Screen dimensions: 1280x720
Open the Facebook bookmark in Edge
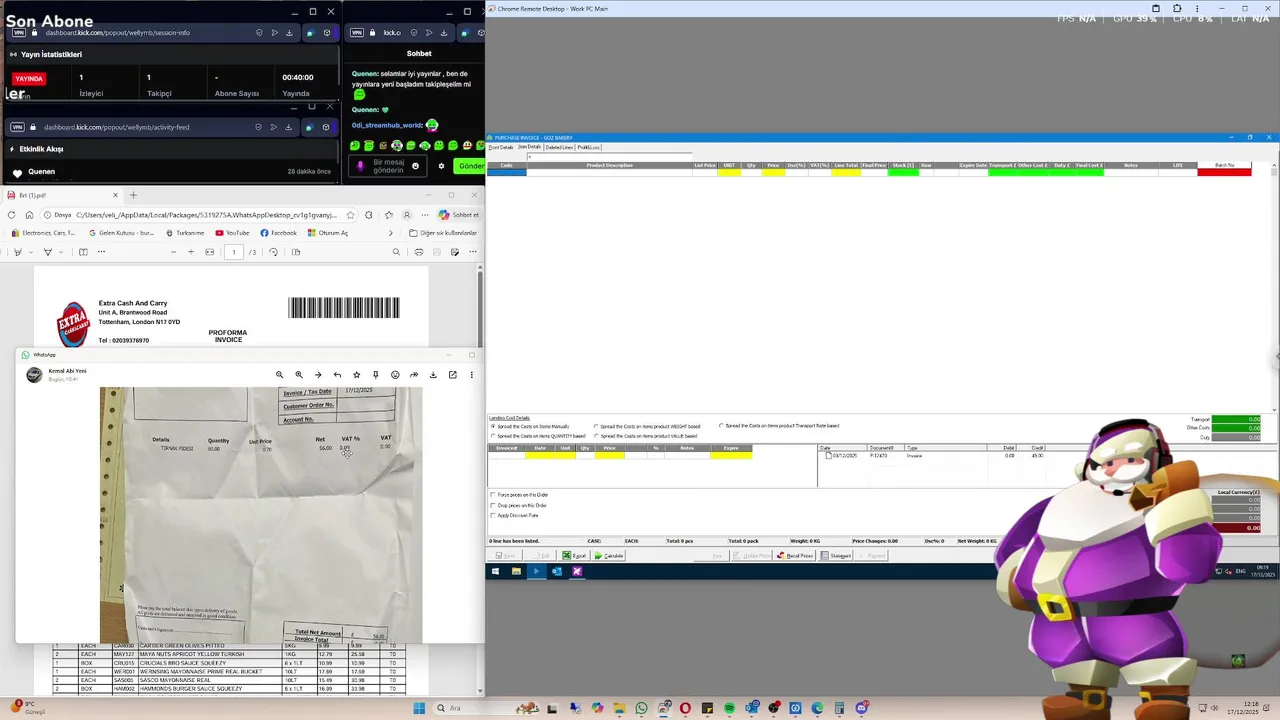[278, 233]
